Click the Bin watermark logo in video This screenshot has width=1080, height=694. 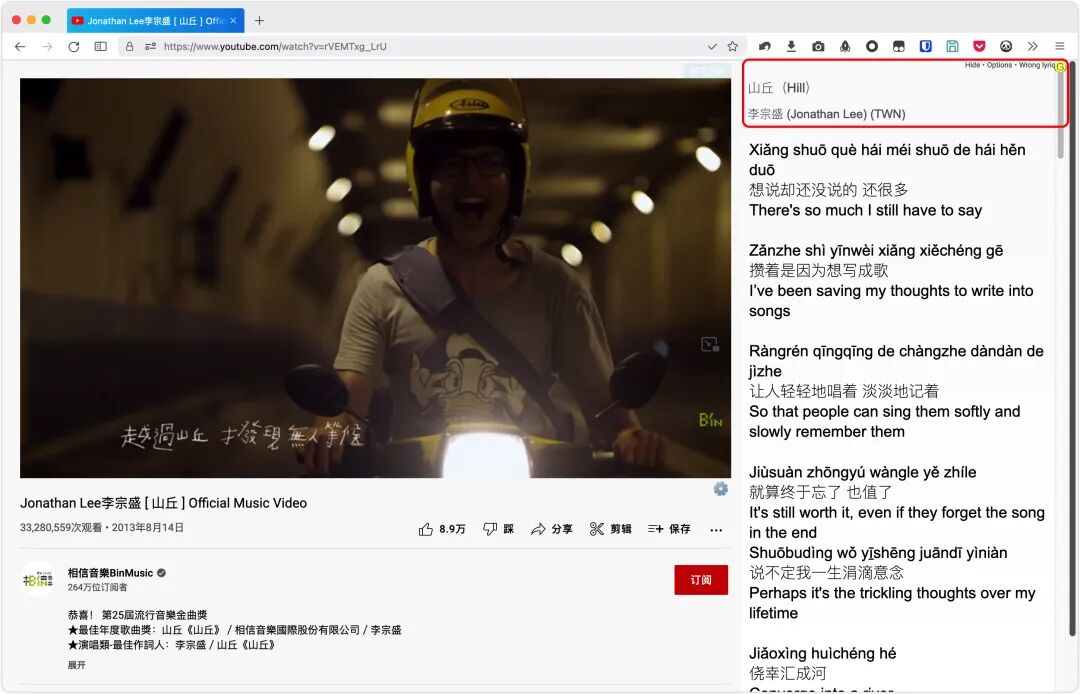[x=710, y=419]
